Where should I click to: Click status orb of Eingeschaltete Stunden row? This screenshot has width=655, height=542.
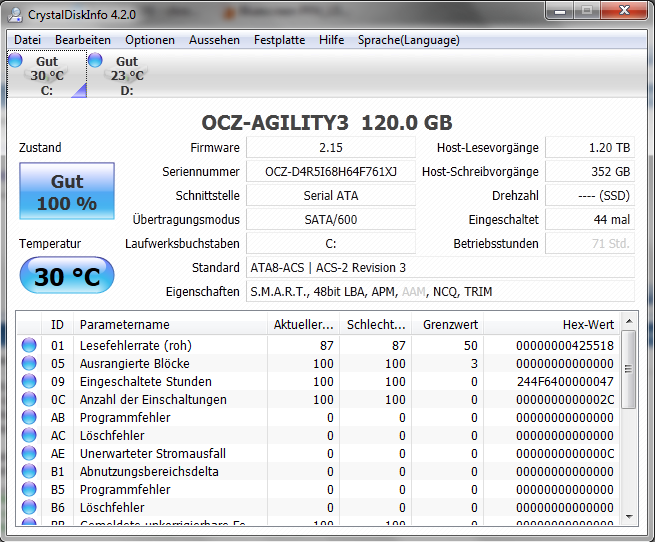point(29,382)
